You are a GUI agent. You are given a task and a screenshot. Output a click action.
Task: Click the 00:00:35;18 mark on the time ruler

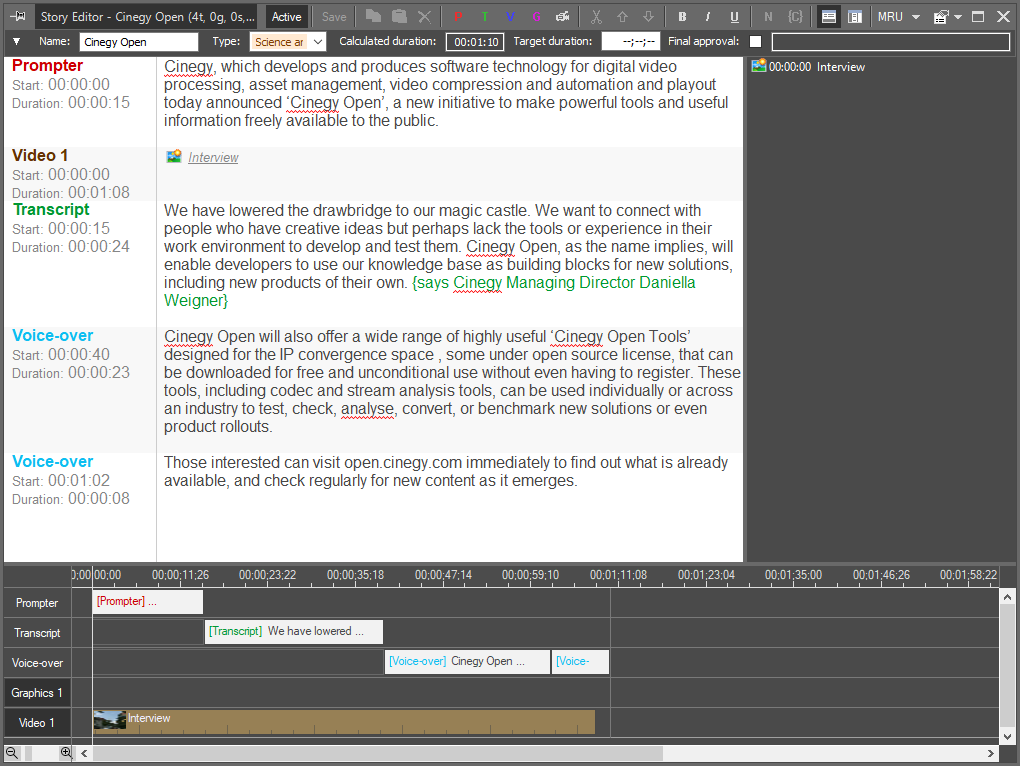tap(355, 575)
